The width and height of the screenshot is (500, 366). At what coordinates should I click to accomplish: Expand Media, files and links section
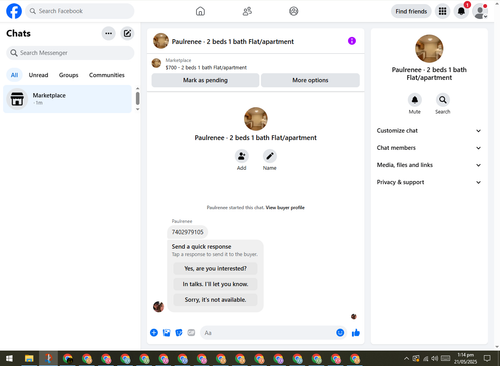429,165
